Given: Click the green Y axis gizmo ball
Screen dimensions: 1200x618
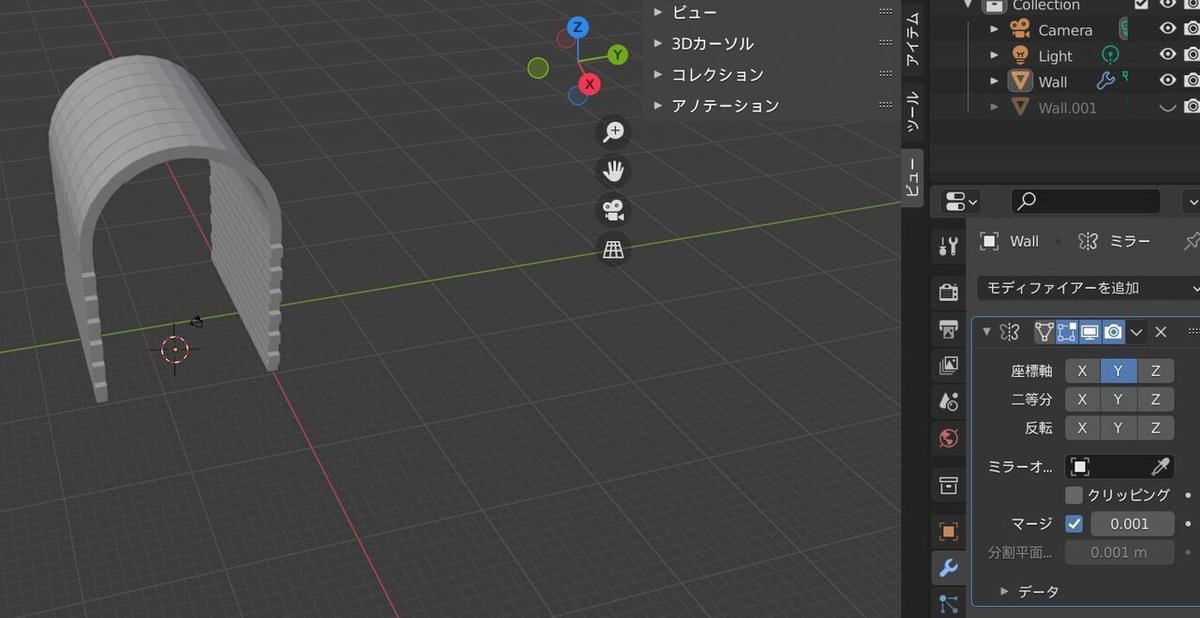Looking at the screenshot, I should (618, 54).
